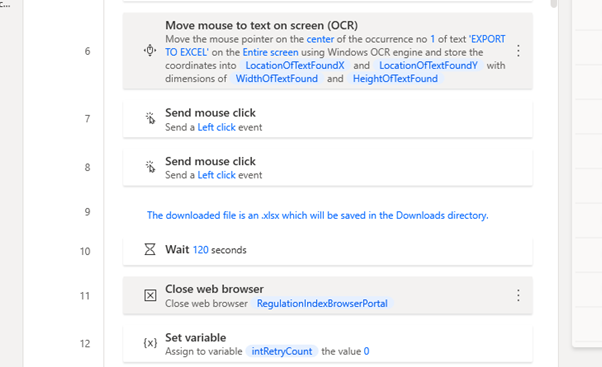Click the 'Entire screen' parameter link

pos(270,52)
